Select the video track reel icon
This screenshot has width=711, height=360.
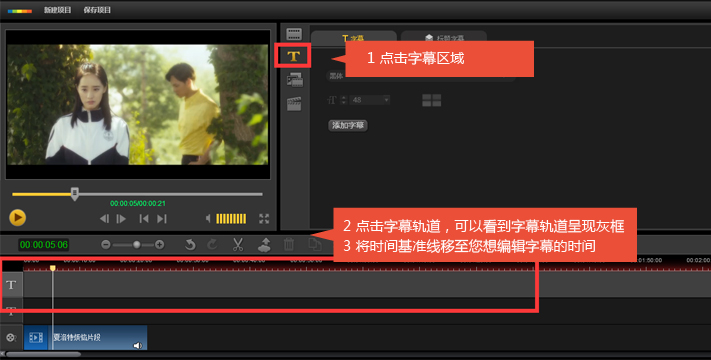pyautogui.click(x=11, y=337)
